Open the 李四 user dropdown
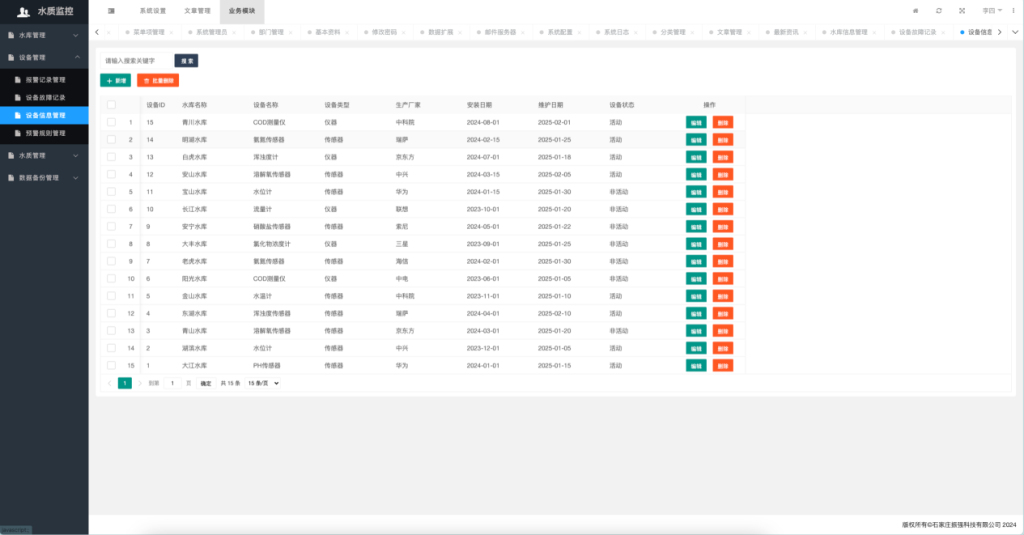1024x535 pixels. click(991, 10)
